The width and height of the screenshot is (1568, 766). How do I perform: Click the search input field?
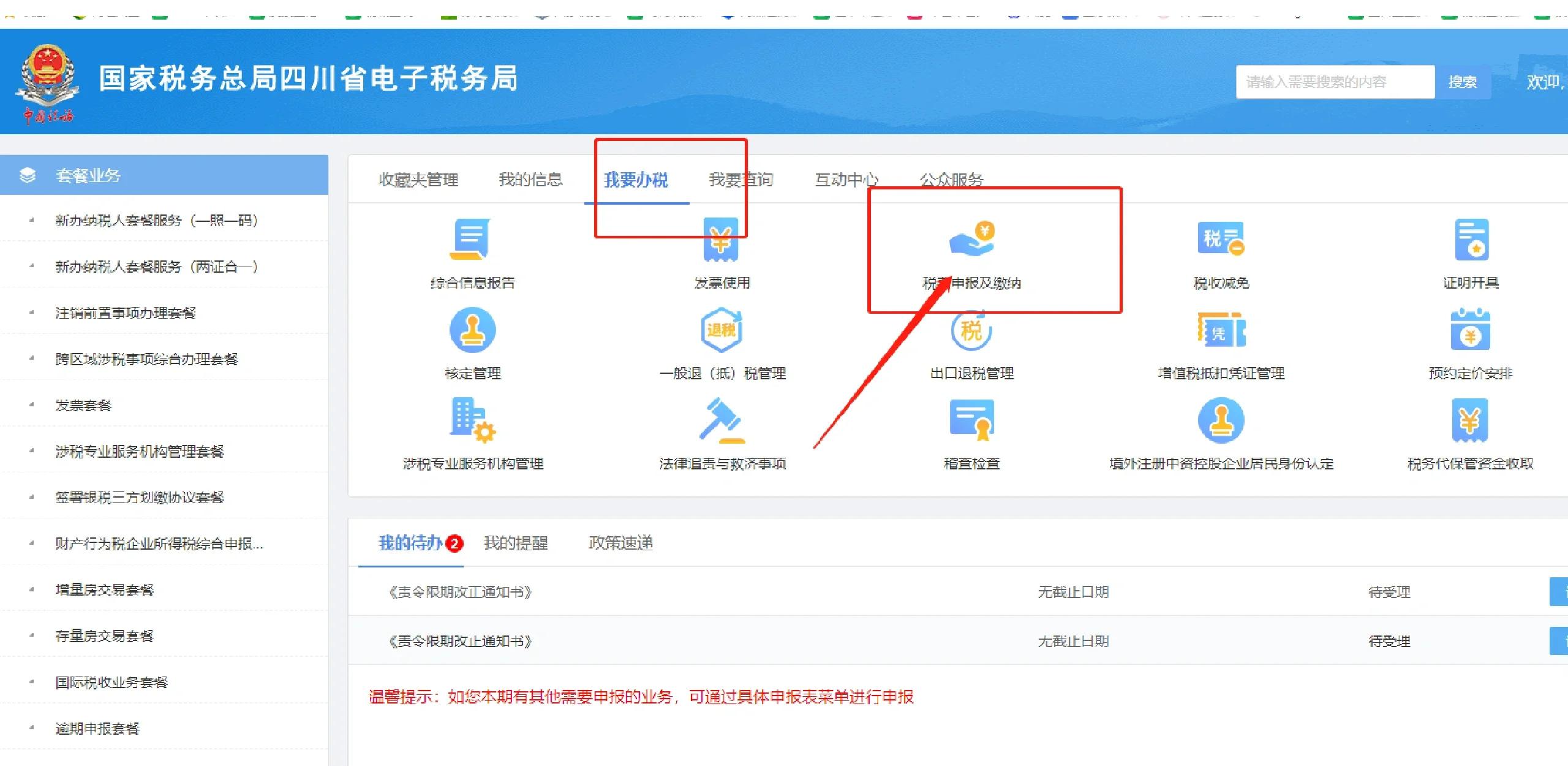1334,82
